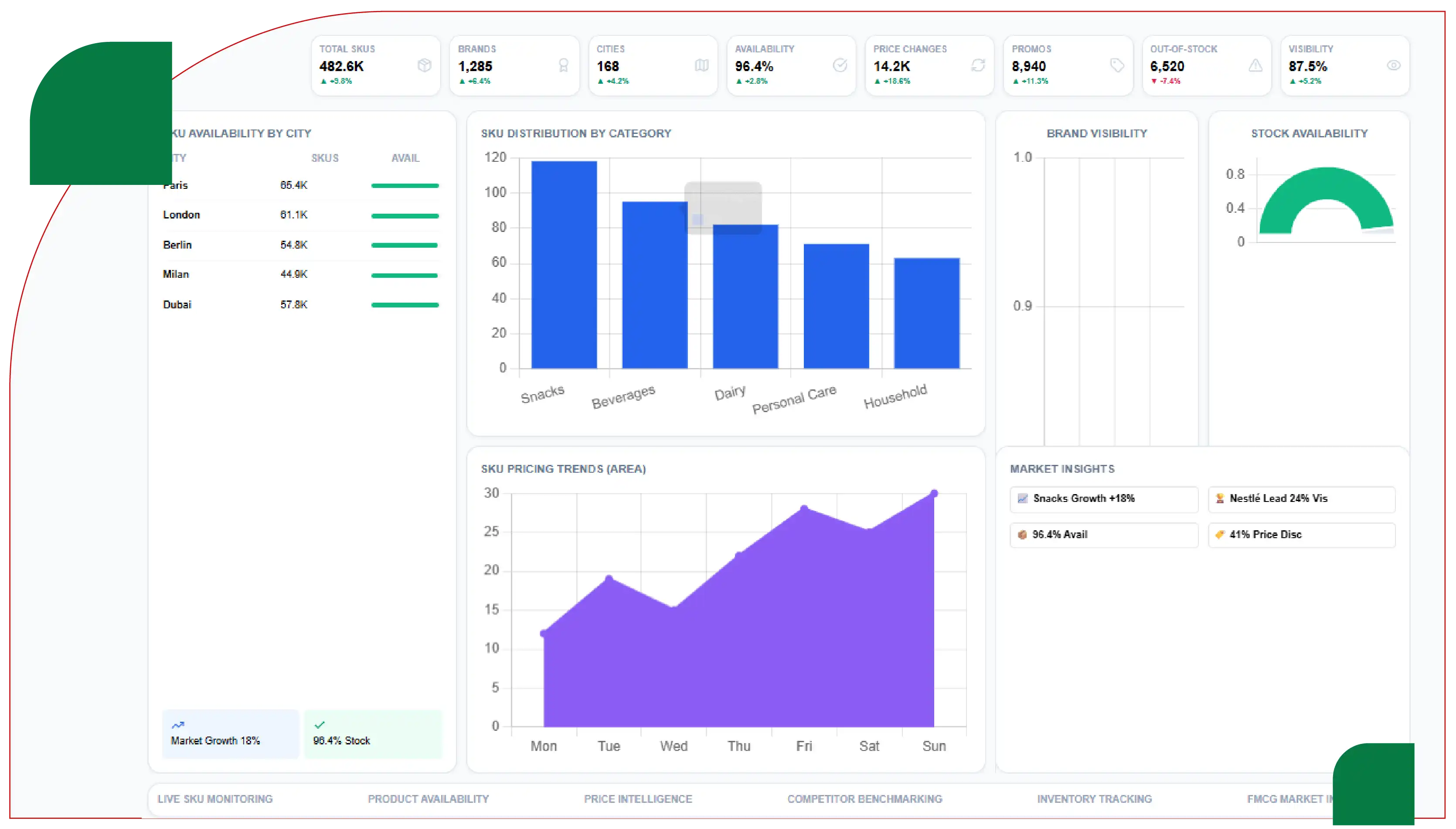This screenshot has width=1456, height=829.
Task: Select the London row in city table
Action: pyautogui.click(x=302, y=215)
